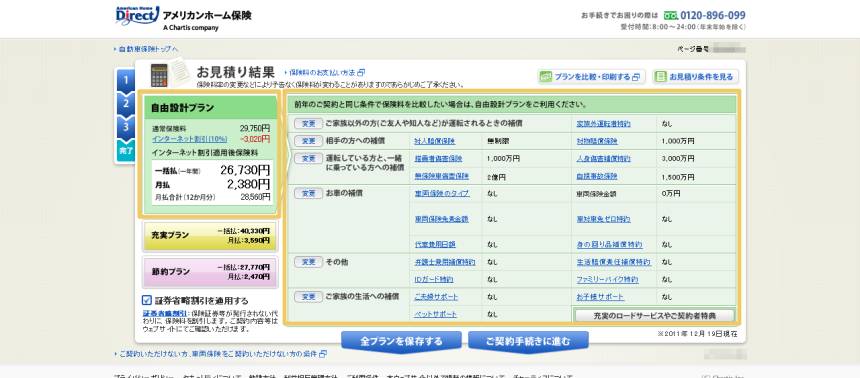Open the 対物賠償保険 link
This screenshot has width=860, height=378.
pyautogui.click(x=597, y=142)
